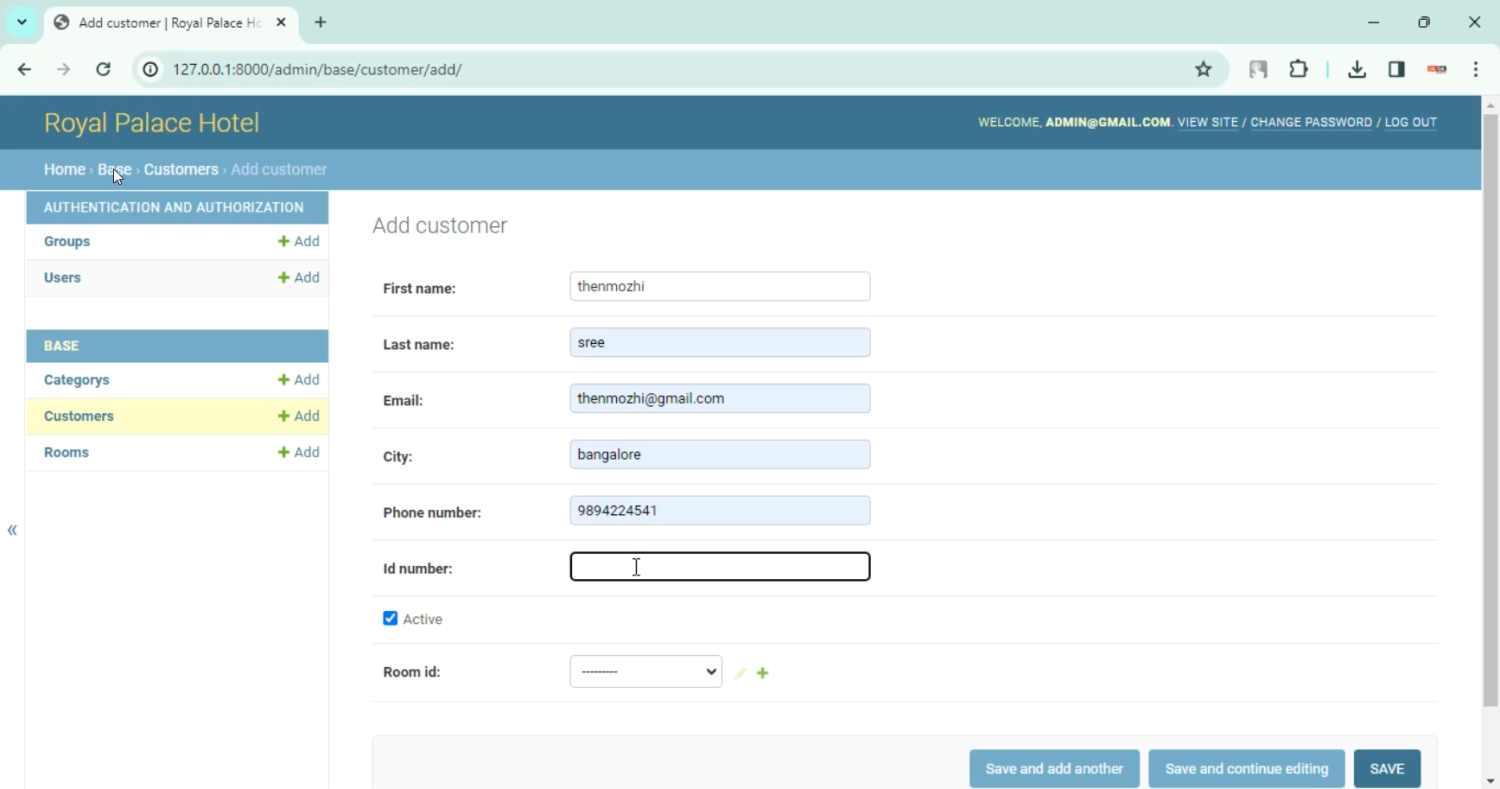
Task: Open the tab search dropdown arrow
Action: tap(21, 22)
